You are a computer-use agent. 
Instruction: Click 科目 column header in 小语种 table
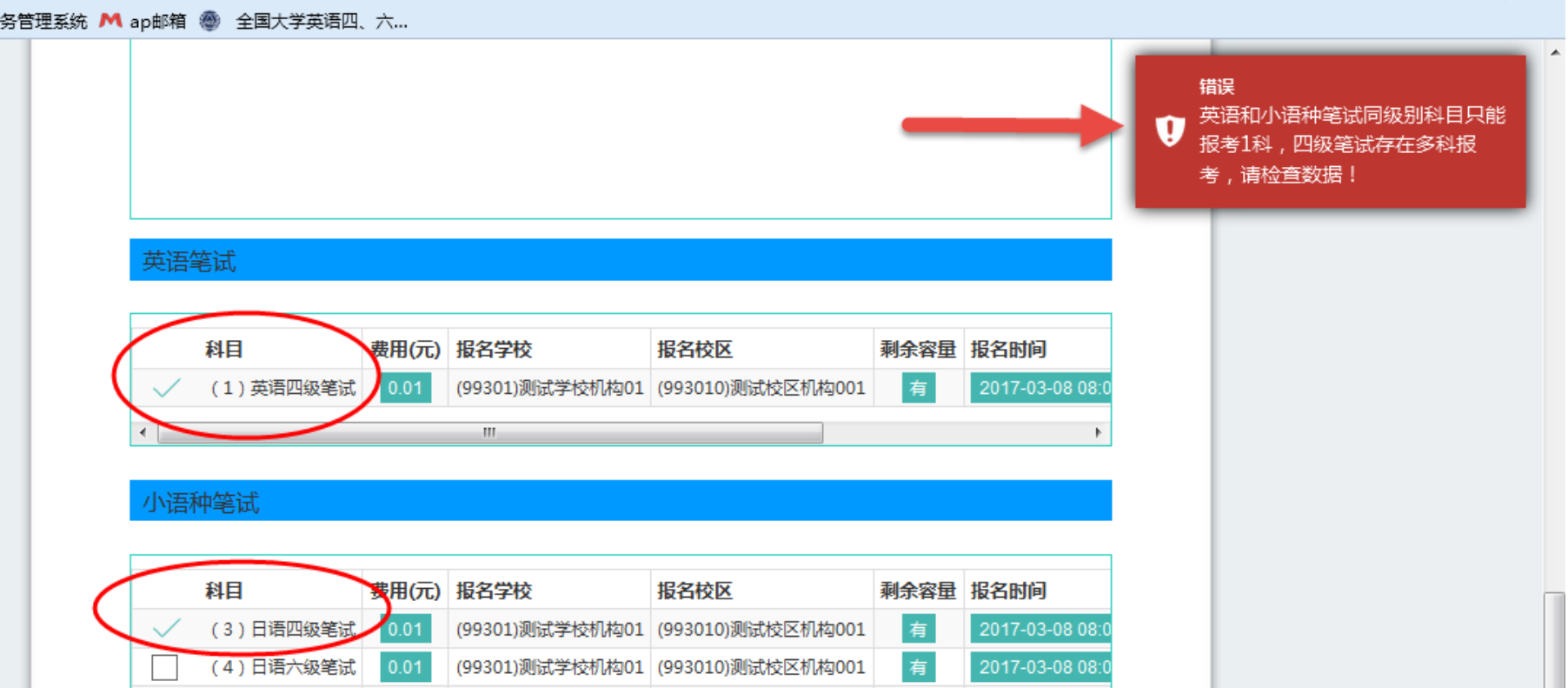click(x=223, y=591)
